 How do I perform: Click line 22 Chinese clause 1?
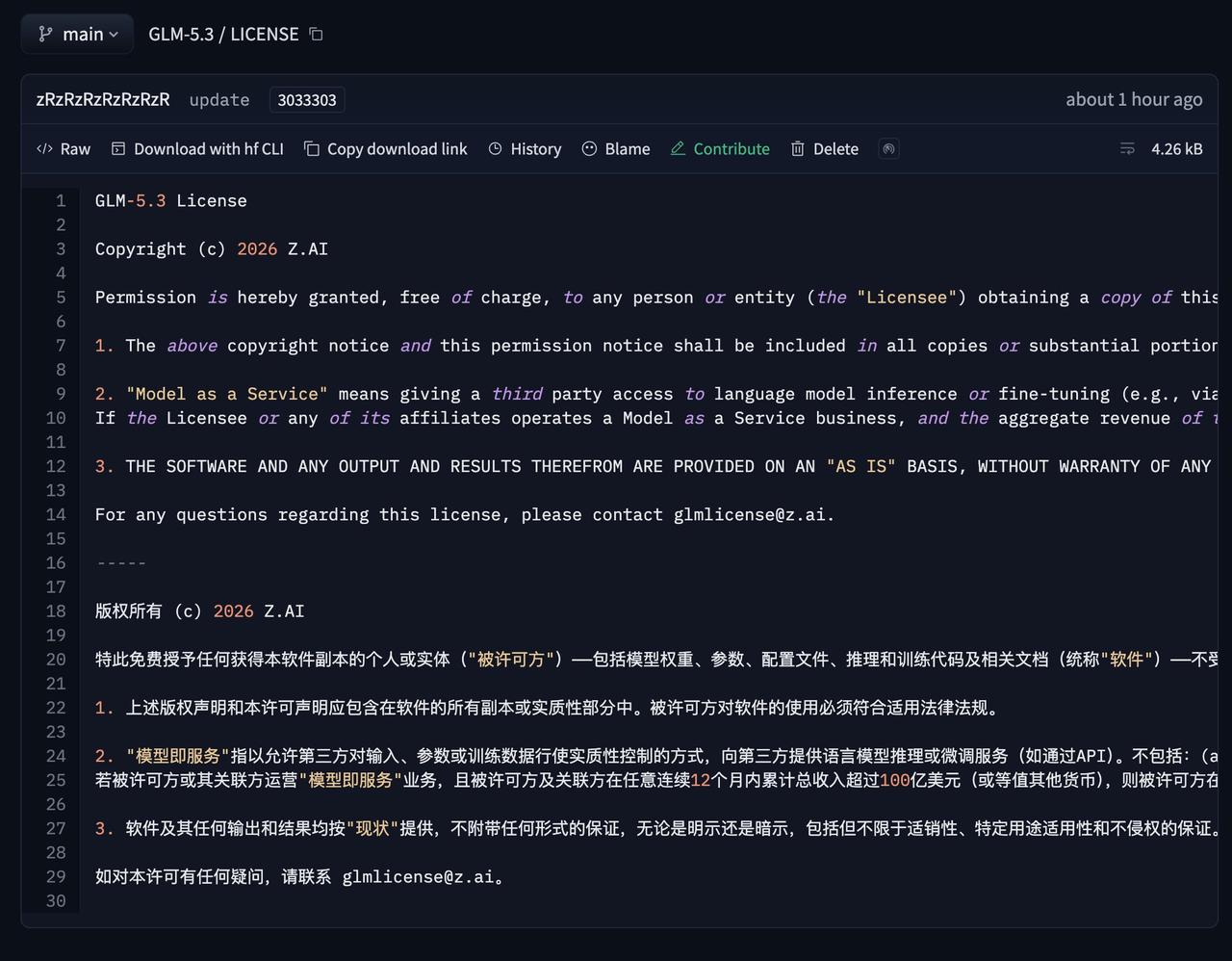coord(549,707)
